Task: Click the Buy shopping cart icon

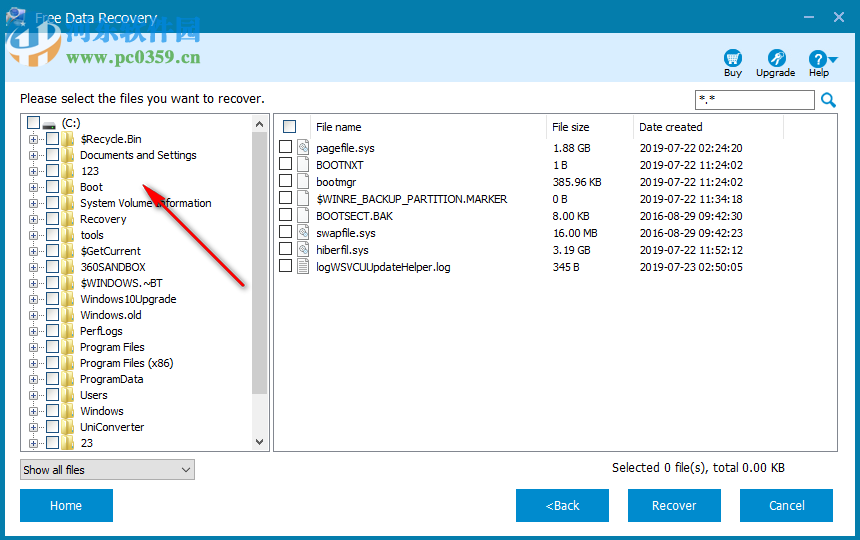Action: [x=732, y=58]
